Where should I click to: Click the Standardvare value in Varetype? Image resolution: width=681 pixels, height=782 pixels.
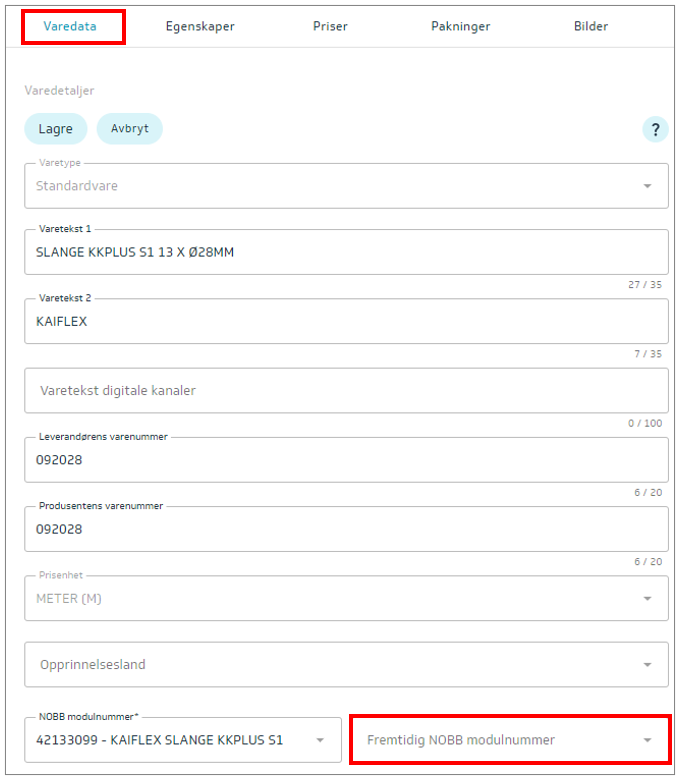coord(77,186)
